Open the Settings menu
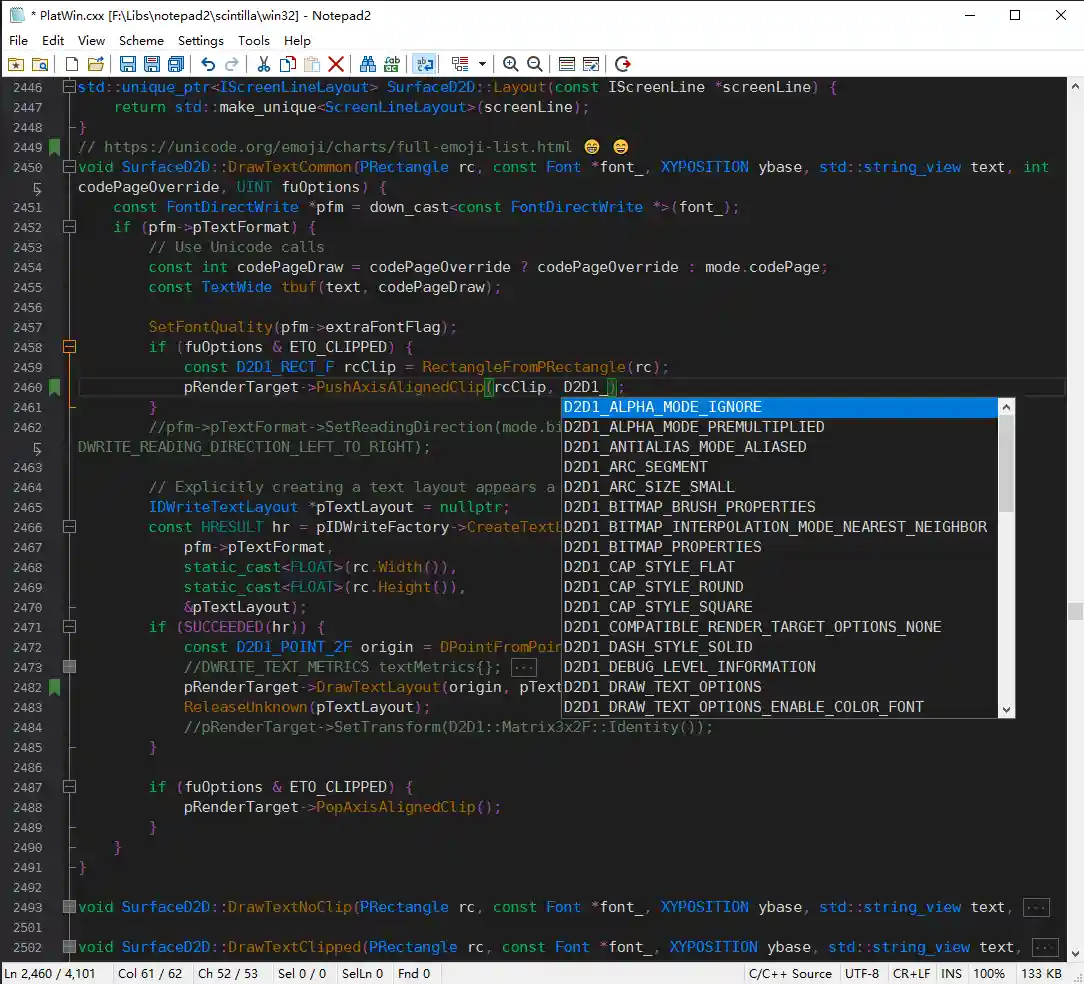Viewport: 1084px width, 984px height. tap(200, 40)
